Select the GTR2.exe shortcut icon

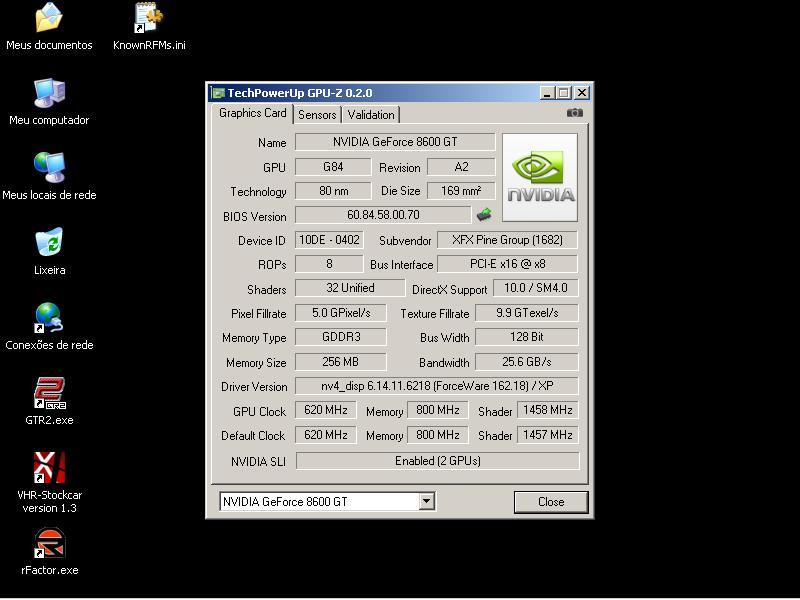click(49, 393)
